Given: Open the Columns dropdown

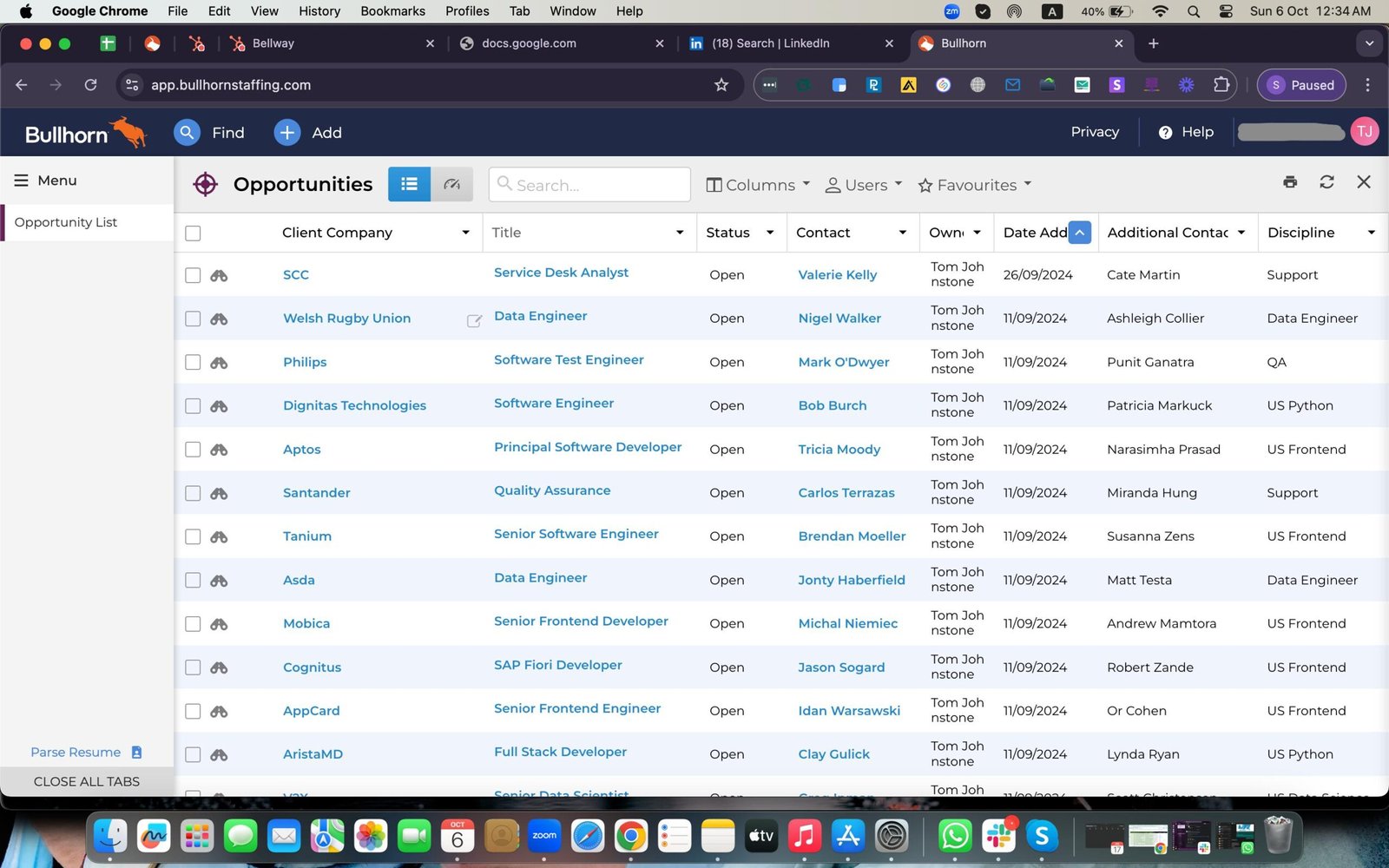Looking at the screenshot, I should click(758, 185).
